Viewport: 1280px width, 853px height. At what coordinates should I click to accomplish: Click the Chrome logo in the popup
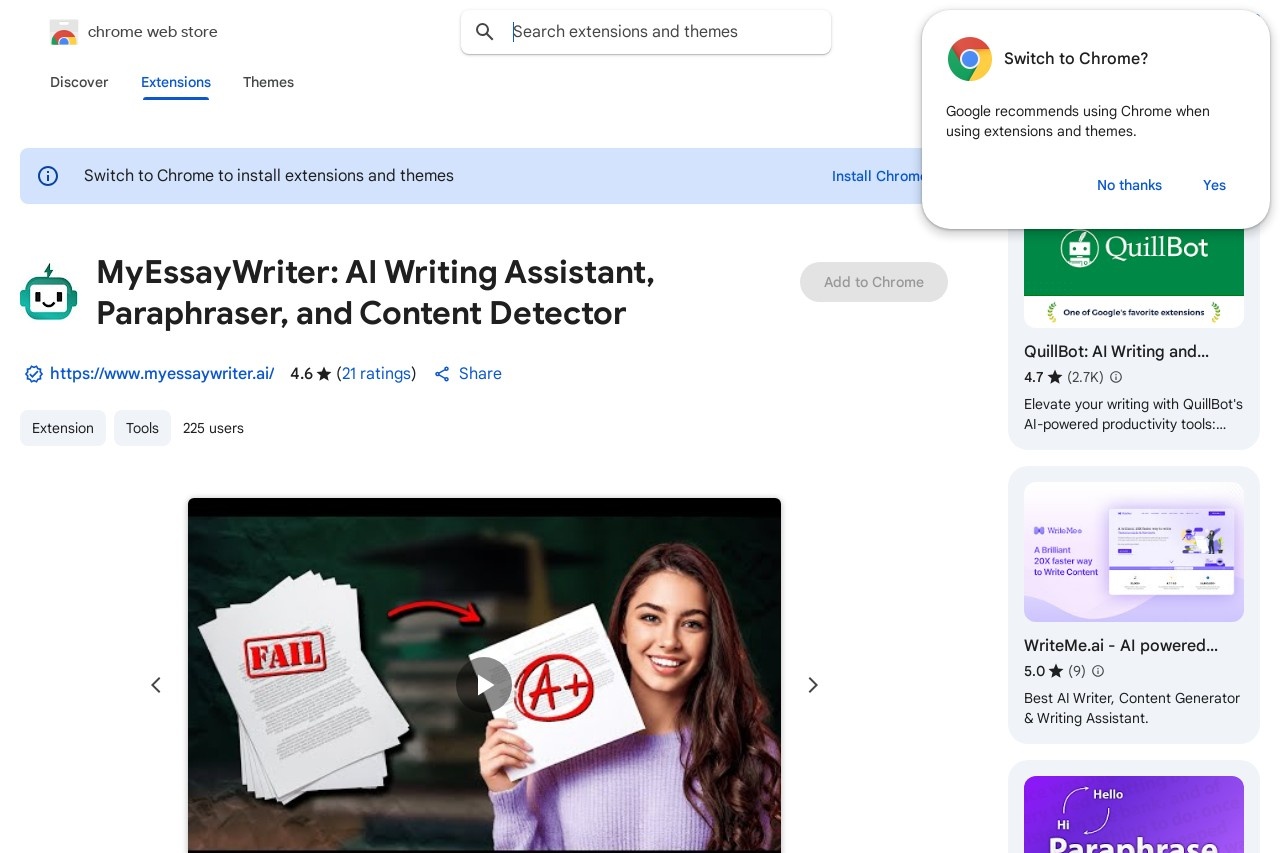point(969,59)
